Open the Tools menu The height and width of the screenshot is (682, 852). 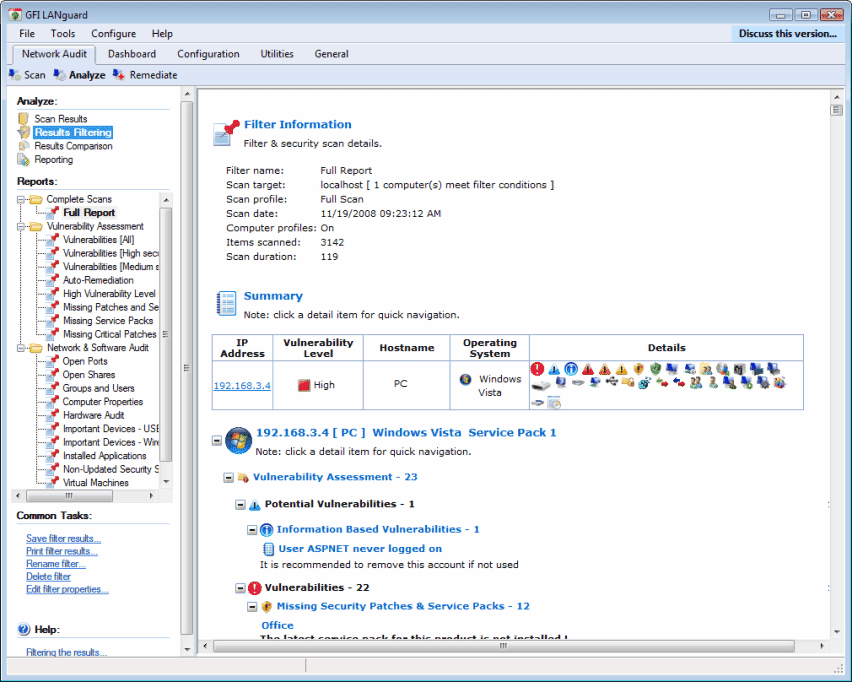pyautogui.click(x=62, y=34)
